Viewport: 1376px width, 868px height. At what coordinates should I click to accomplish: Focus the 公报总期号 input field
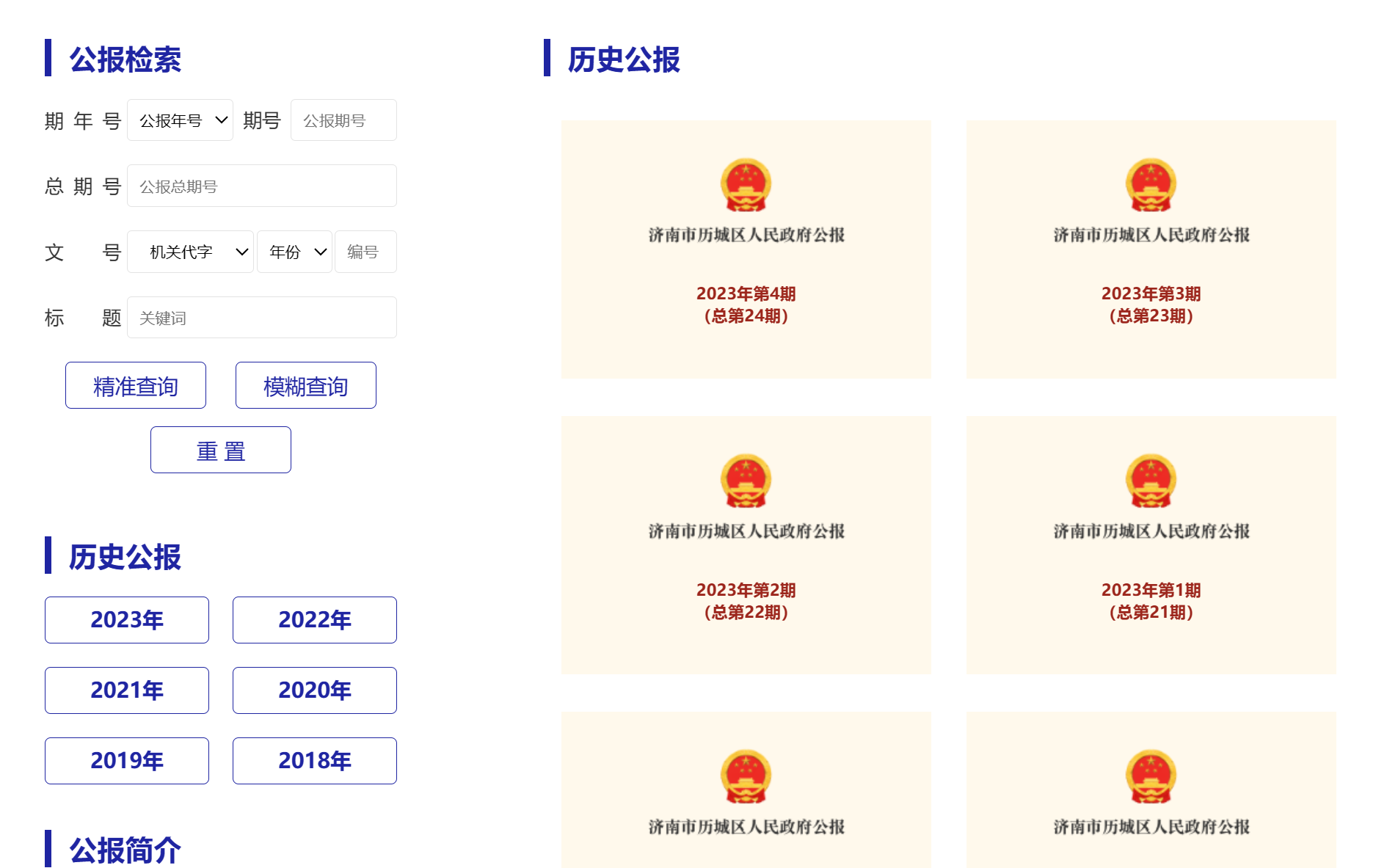(262, 186)
